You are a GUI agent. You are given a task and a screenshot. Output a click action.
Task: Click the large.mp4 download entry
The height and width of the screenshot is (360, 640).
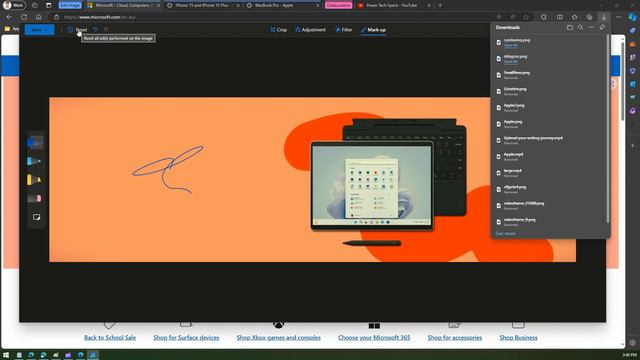pos(548,173)
